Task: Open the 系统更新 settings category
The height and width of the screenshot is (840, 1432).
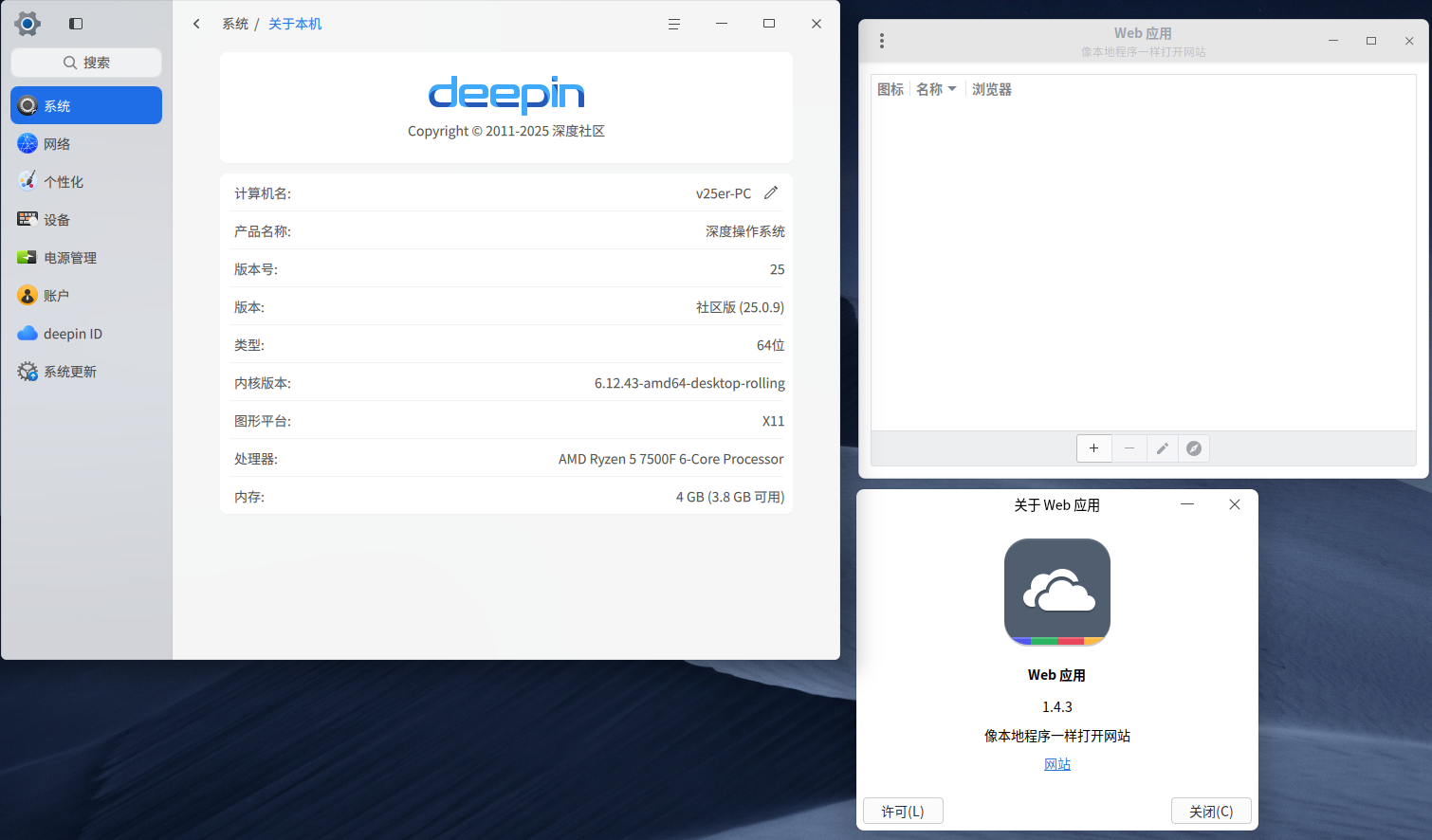Action: coord(86,371)
